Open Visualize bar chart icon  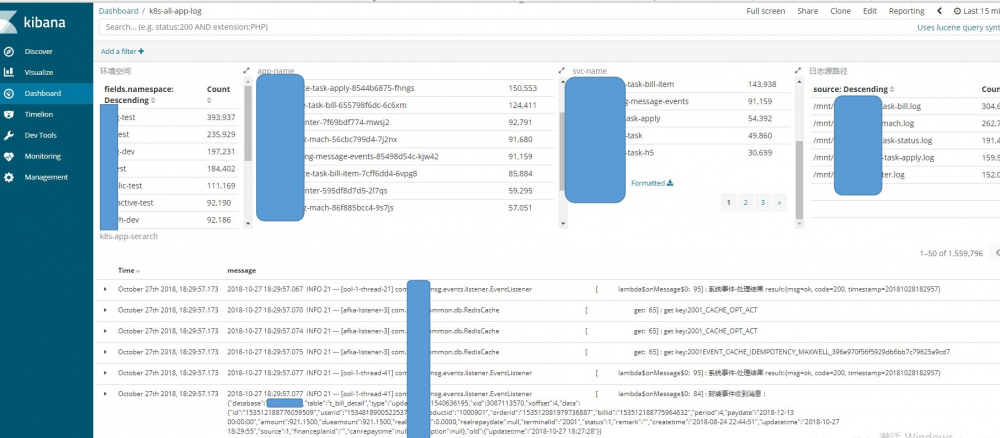click(x=9, y=73)
